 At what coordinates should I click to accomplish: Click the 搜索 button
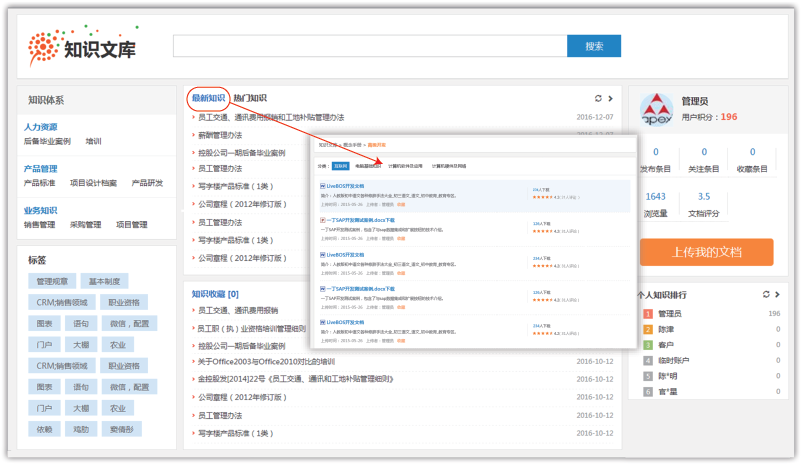[x=594, y=46]
